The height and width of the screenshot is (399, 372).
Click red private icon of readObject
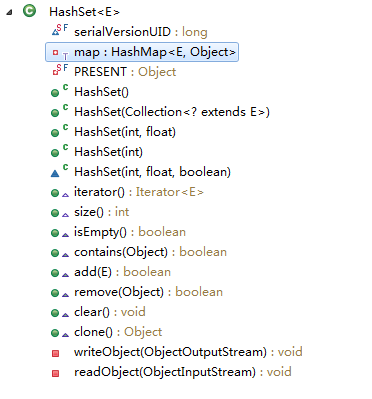point(56,373)
